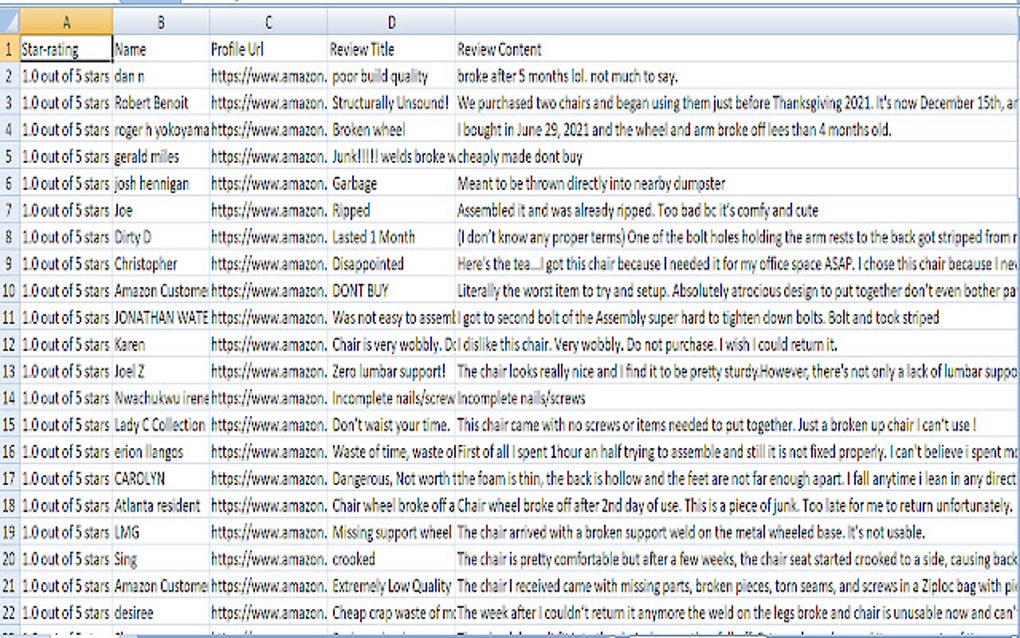Click Joe's 1.0 star rating cell
The width and height of the screenshot is (1020, 638).
(65, 209)
